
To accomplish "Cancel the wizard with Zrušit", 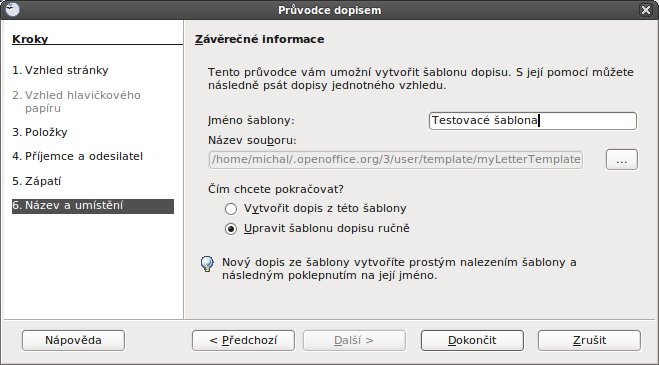I will pos(589,340).
